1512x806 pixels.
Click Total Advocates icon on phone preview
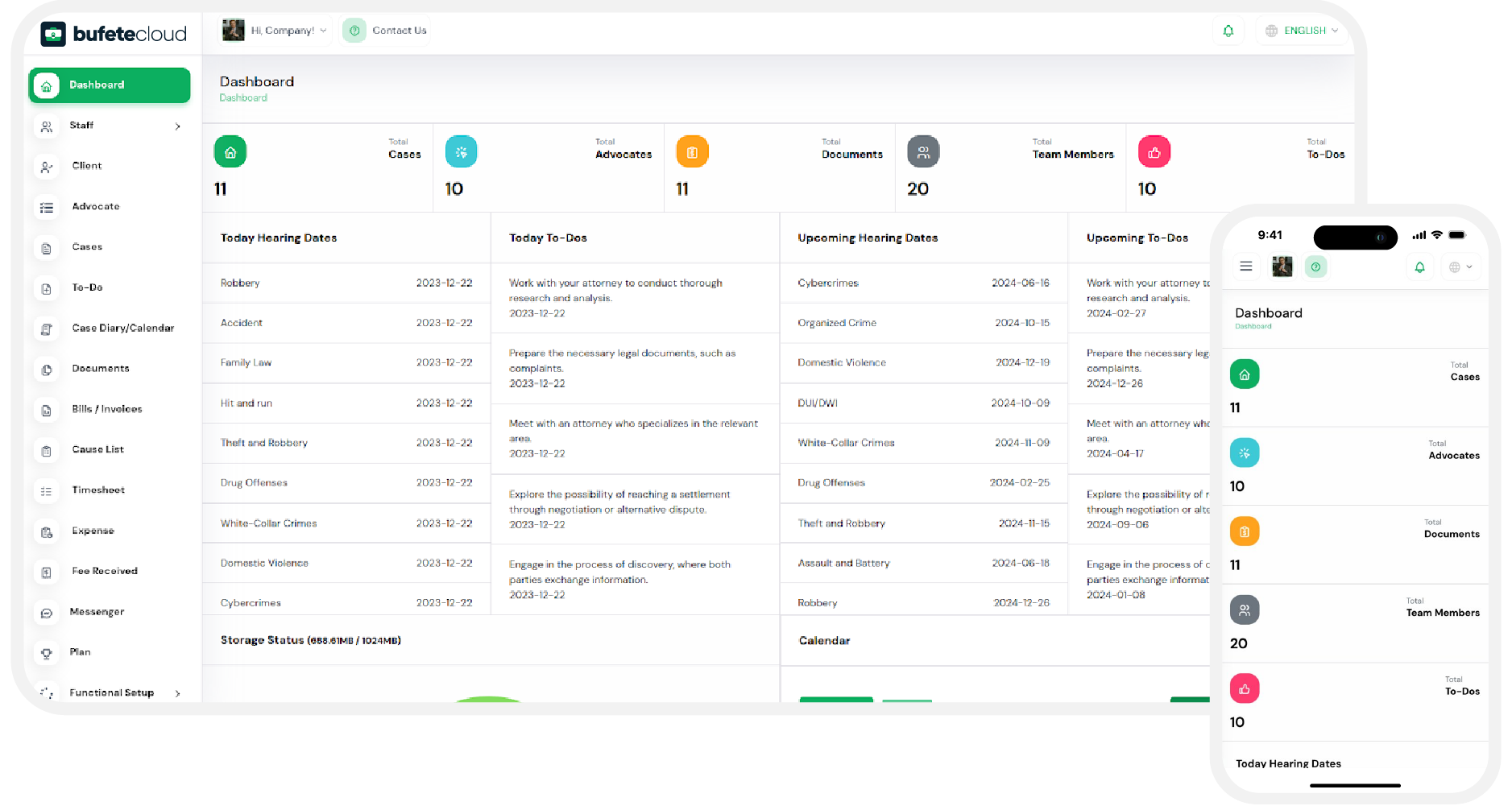(1245, 453)
